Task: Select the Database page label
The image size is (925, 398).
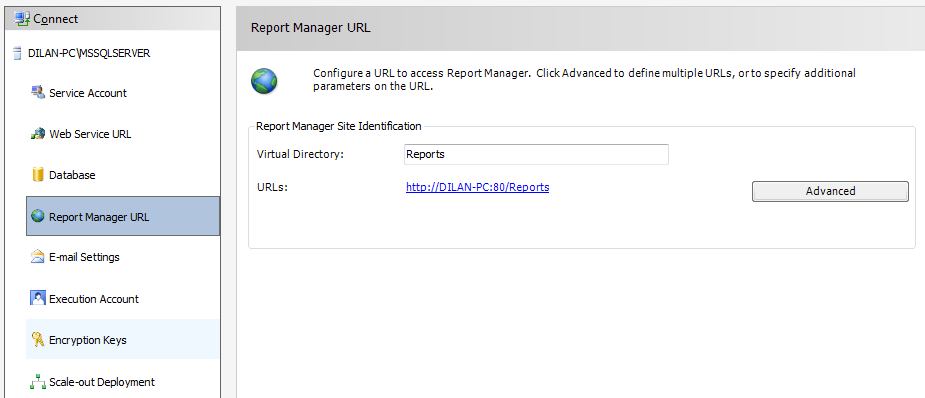Action: (x=72, y=175)
